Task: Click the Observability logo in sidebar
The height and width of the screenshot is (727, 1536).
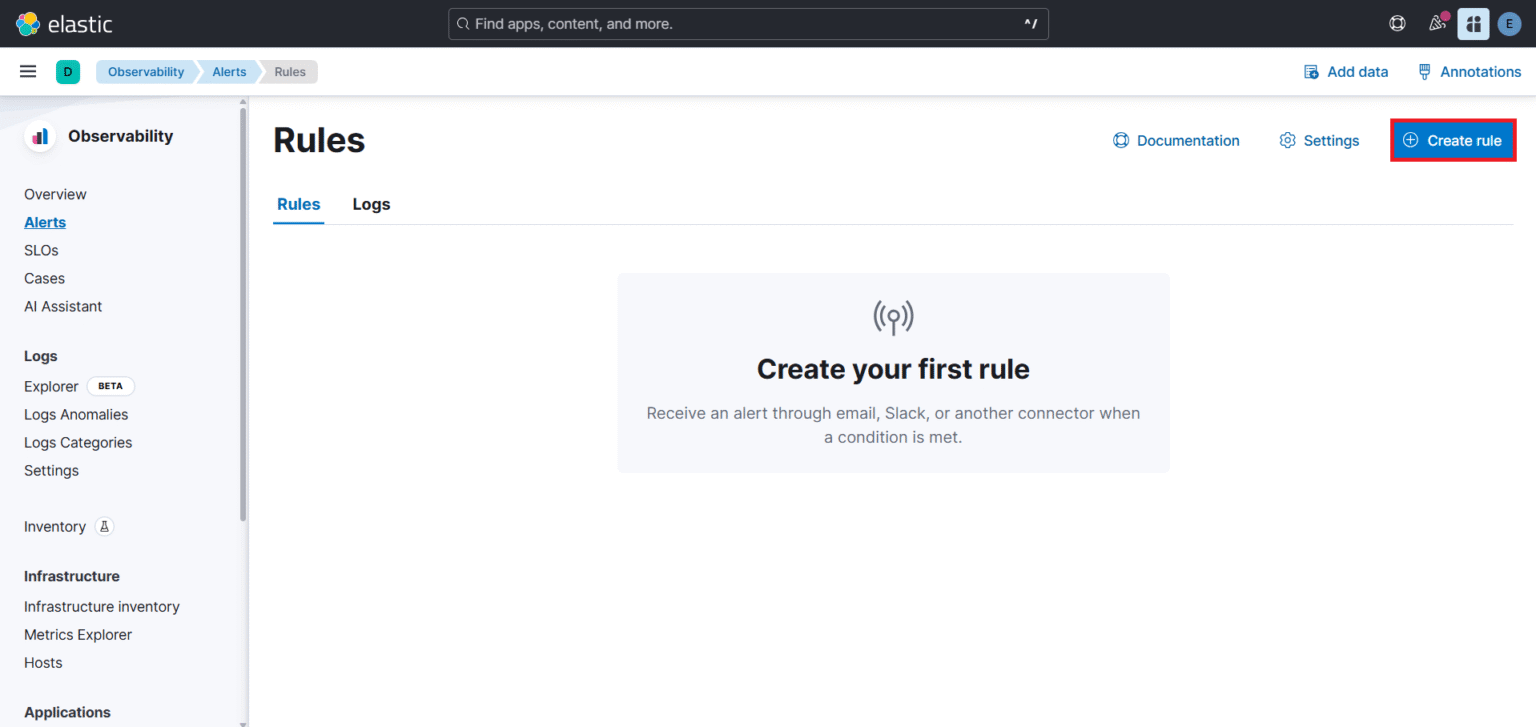Action: tap(39, 135)
